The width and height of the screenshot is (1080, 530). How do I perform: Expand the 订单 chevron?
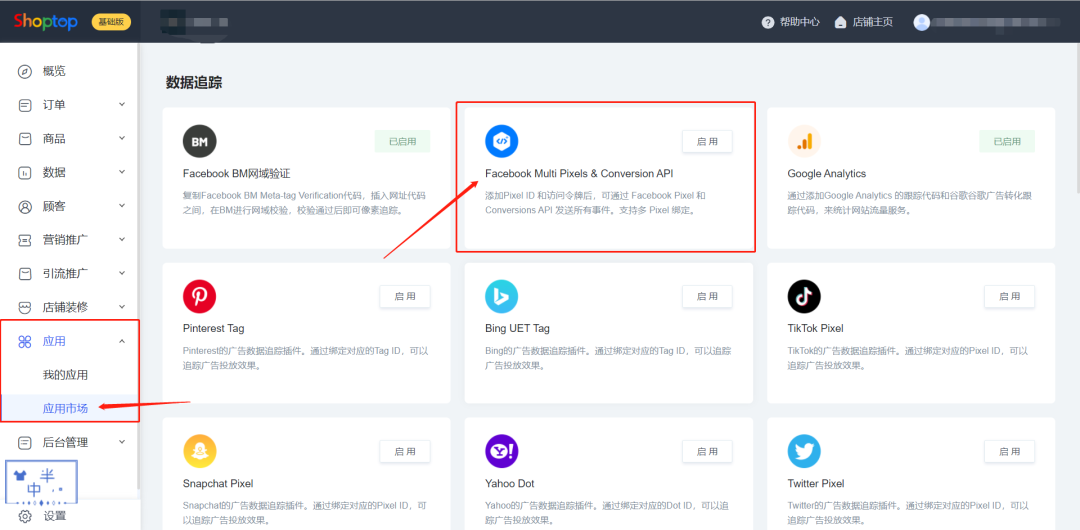click(x=122, y=105)
